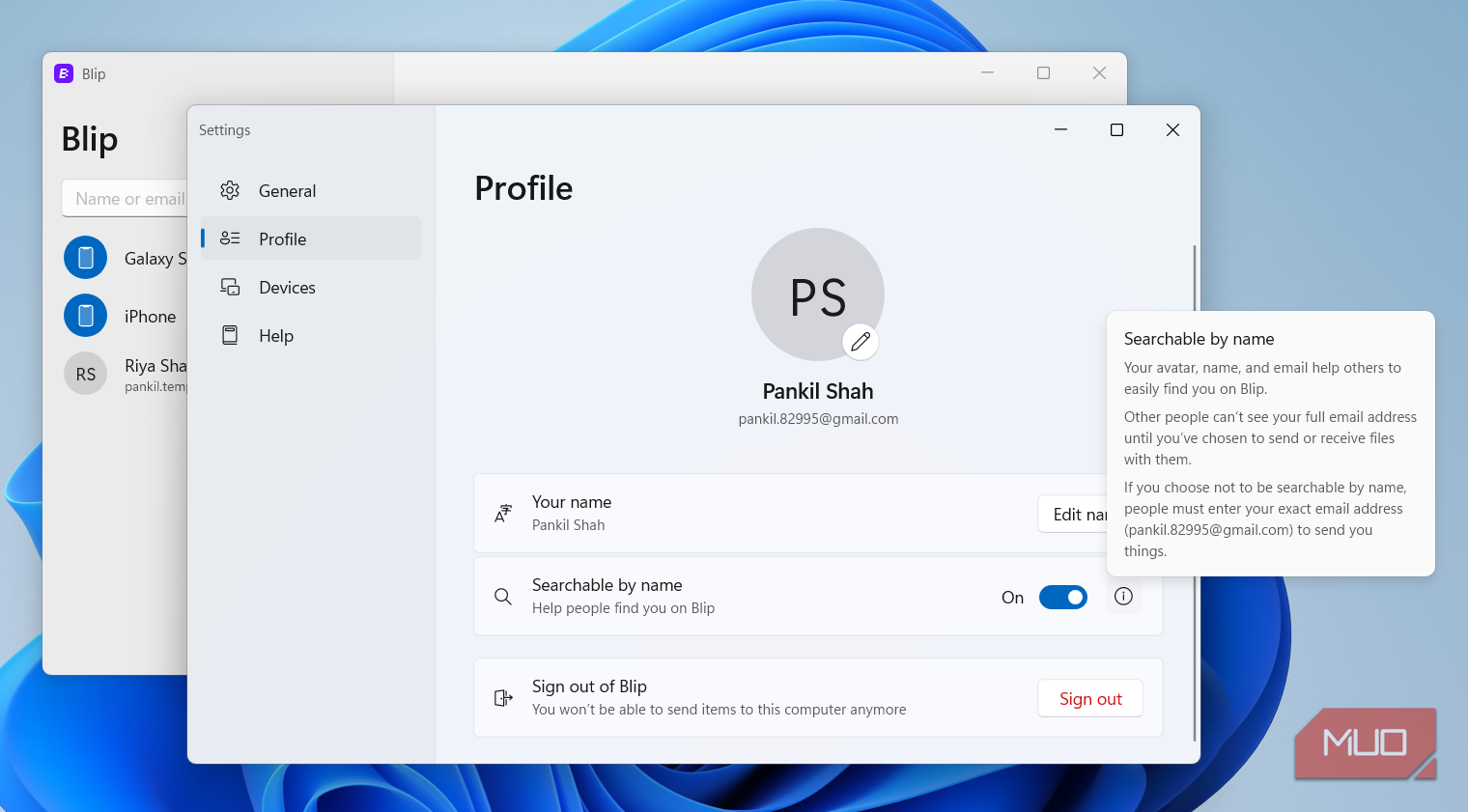Image resolution: width=1468 pixels, height=812 pixels.
Task: Click the Settings page vertical scrollbar
Action: [1195, 492]
